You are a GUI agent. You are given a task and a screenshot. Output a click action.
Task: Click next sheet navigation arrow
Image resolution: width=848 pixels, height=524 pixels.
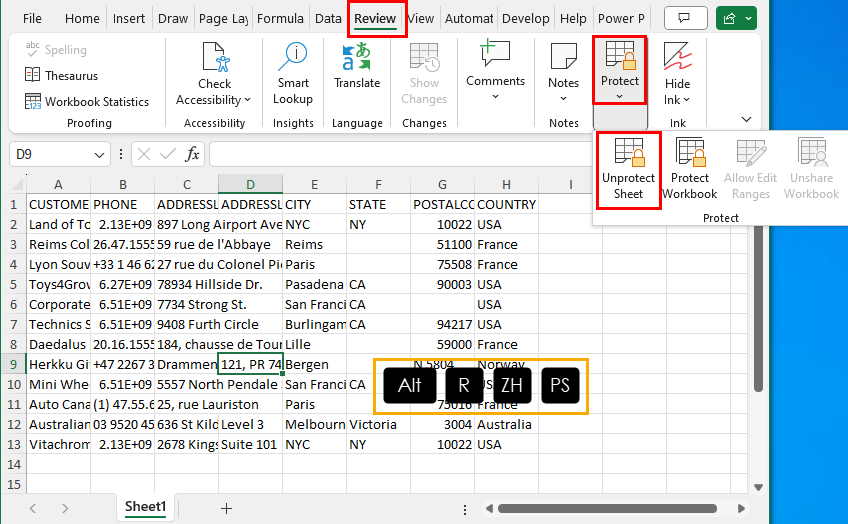65,508
